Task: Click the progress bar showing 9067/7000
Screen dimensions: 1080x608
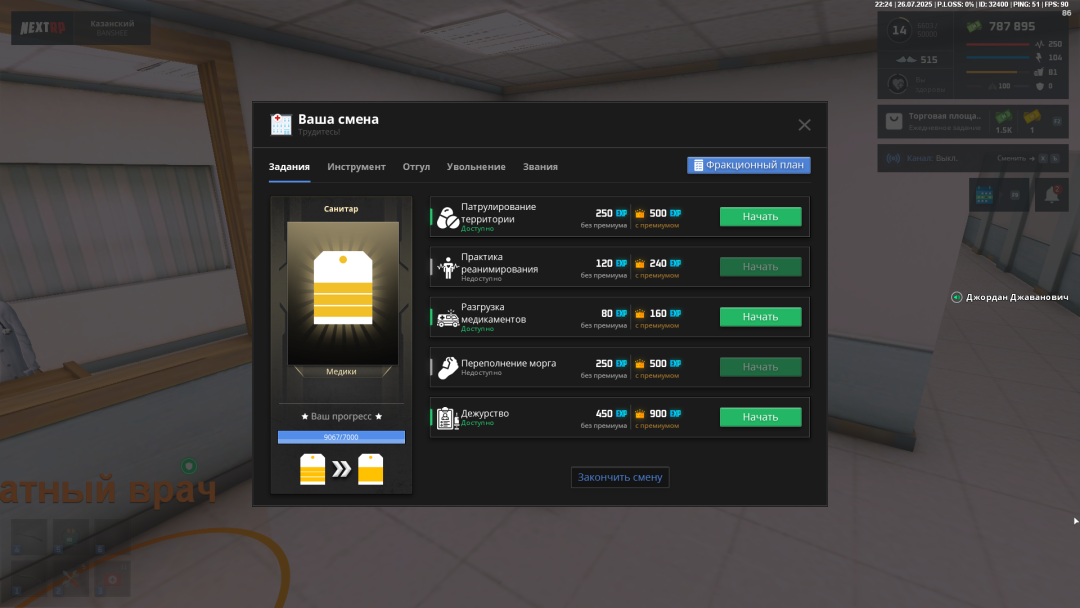Action: click(x=342, y=437)
